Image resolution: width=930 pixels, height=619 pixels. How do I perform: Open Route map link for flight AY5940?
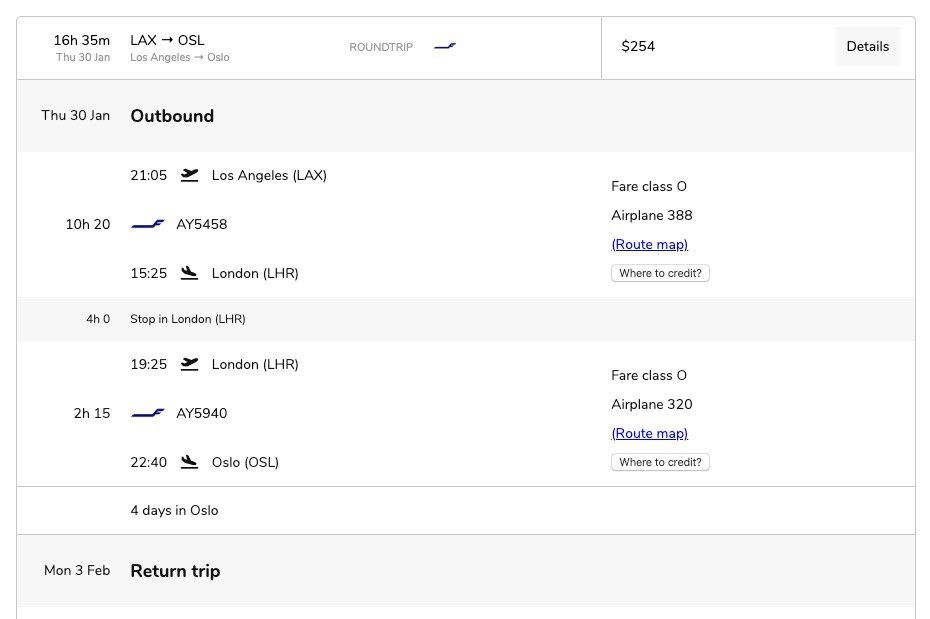(650, 433)
